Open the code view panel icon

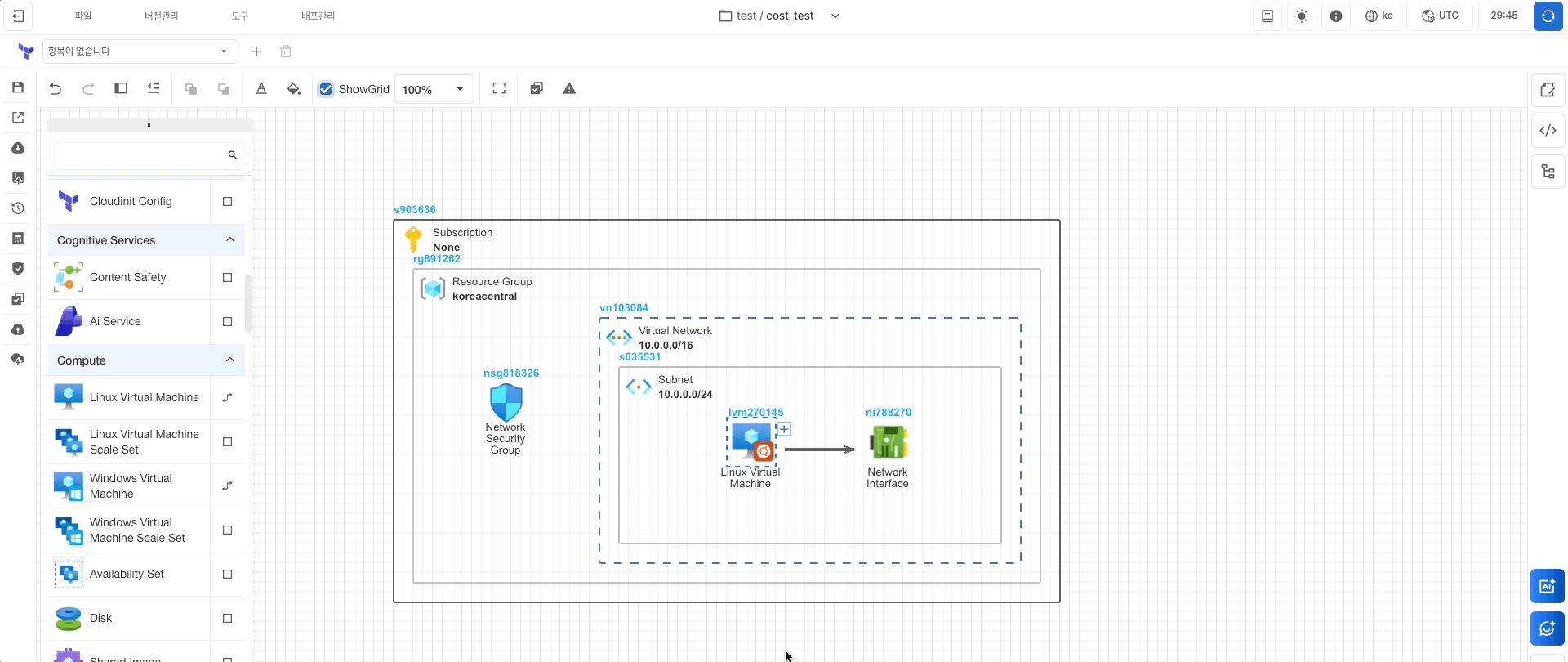point(1548,131)
